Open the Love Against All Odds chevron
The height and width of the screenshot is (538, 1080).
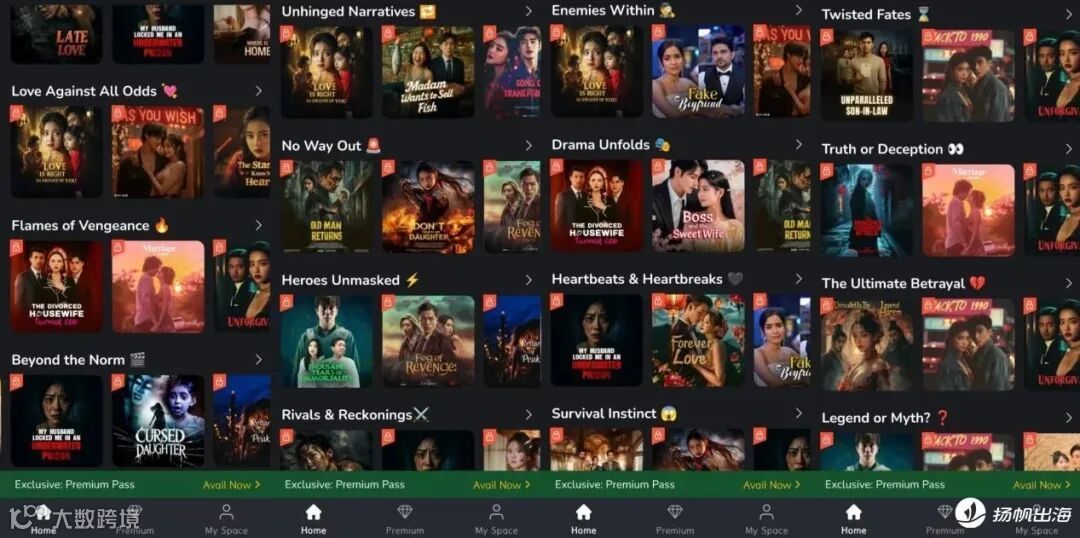tap(258, 90)
